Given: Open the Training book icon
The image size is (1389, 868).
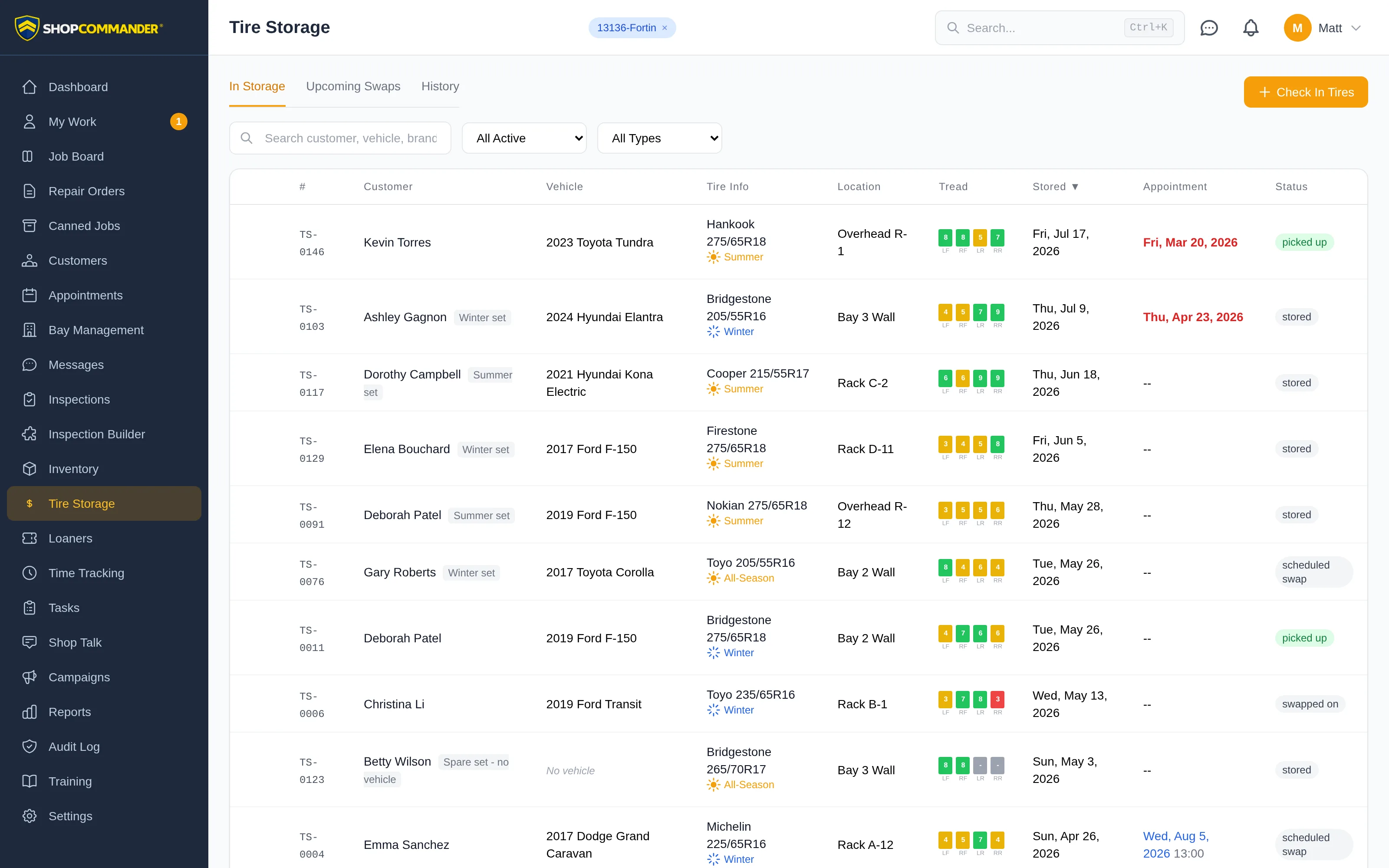Looking at the screenshot, I should click(29, 781).
